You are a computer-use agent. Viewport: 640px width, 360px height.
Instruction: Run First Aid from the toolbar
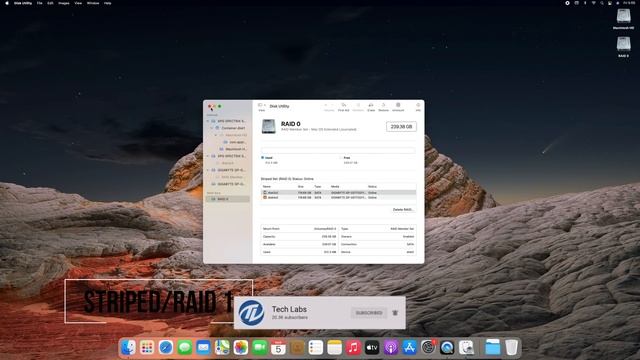pos(344,107)
